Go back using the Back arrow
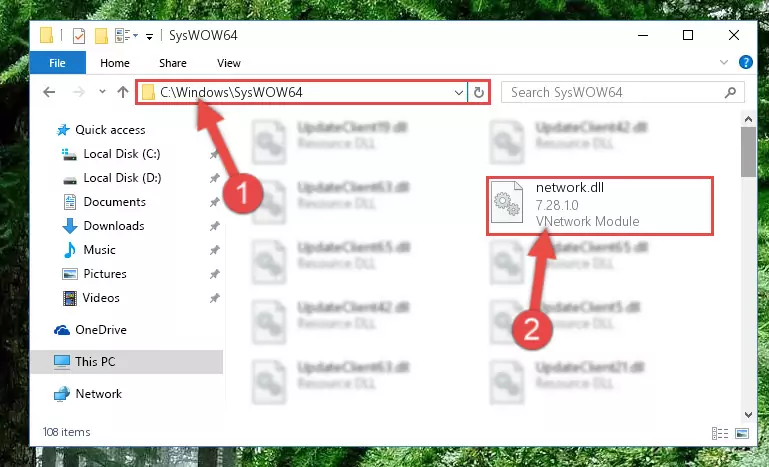Screen dimensions: 769x467 [49, 92]
